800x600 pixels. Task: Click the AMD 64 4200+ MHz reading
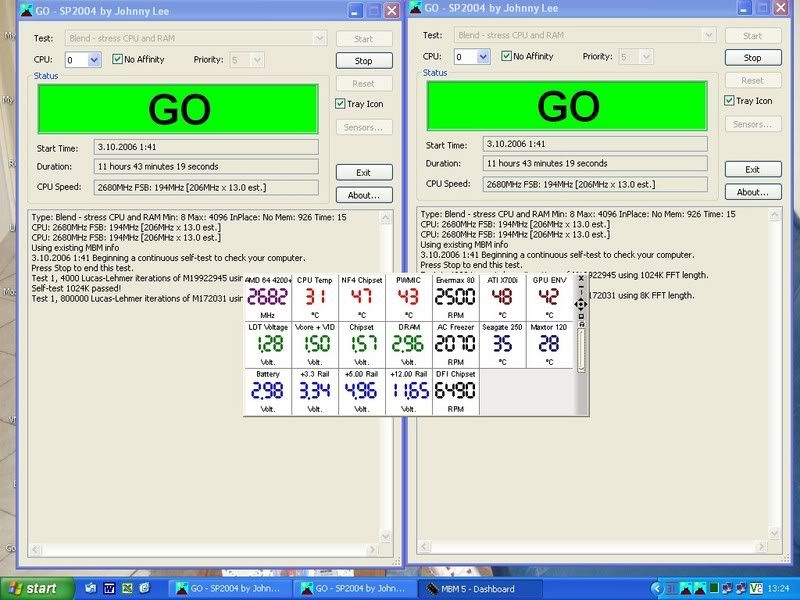[x=268, y=297]
